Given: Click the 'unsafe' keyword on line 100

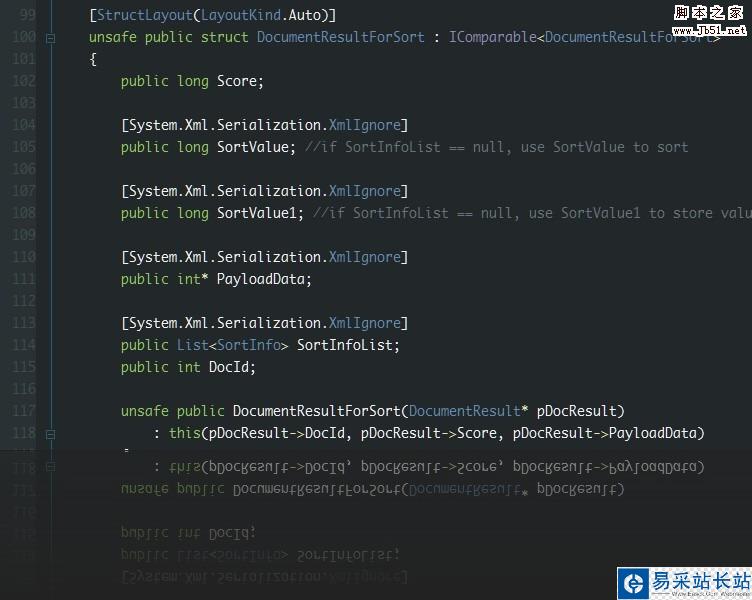Looking at the screenshot, I should (x=113, y=37).
